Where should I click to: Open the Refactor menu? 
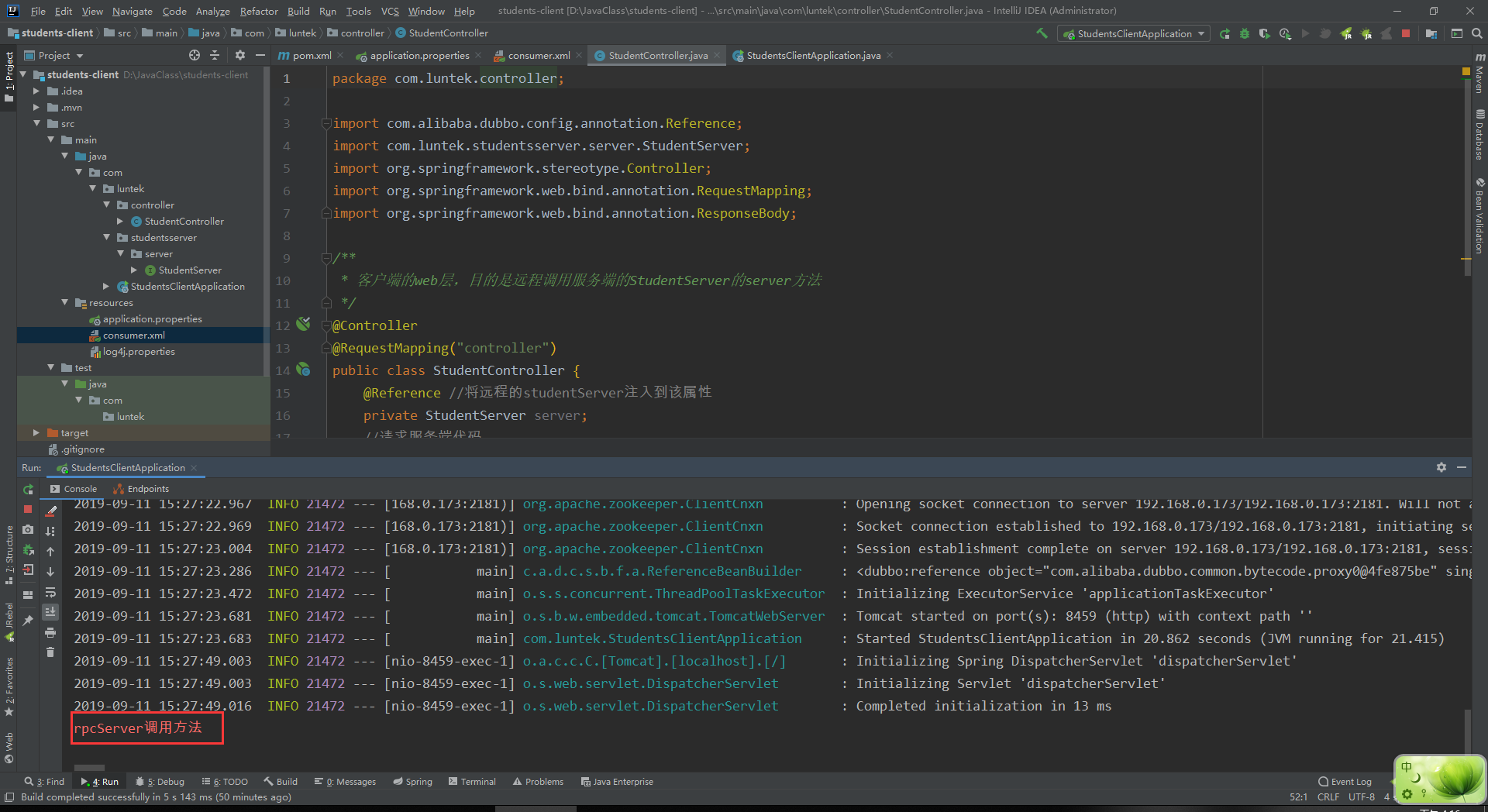259,11
